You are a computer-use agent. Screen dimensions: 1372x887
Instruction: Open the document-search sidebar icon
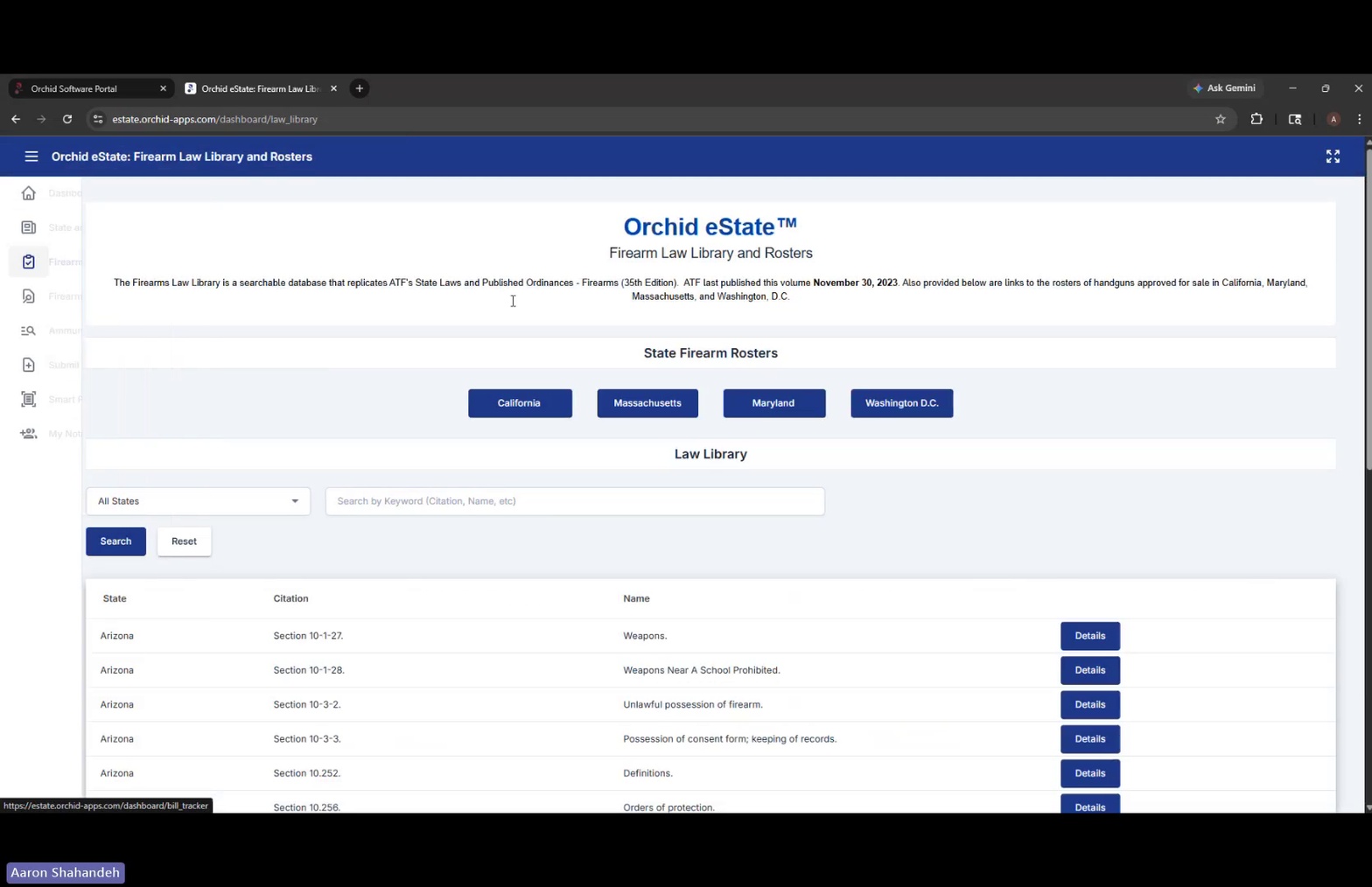tap(28, 297)
